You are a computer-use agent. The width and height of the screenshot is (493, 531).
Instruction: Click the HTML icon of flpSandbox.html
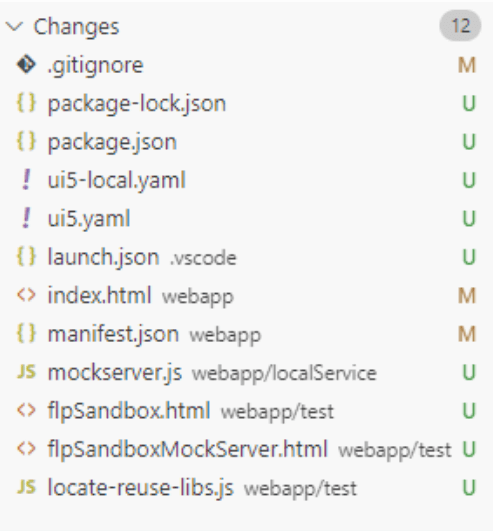26,410
